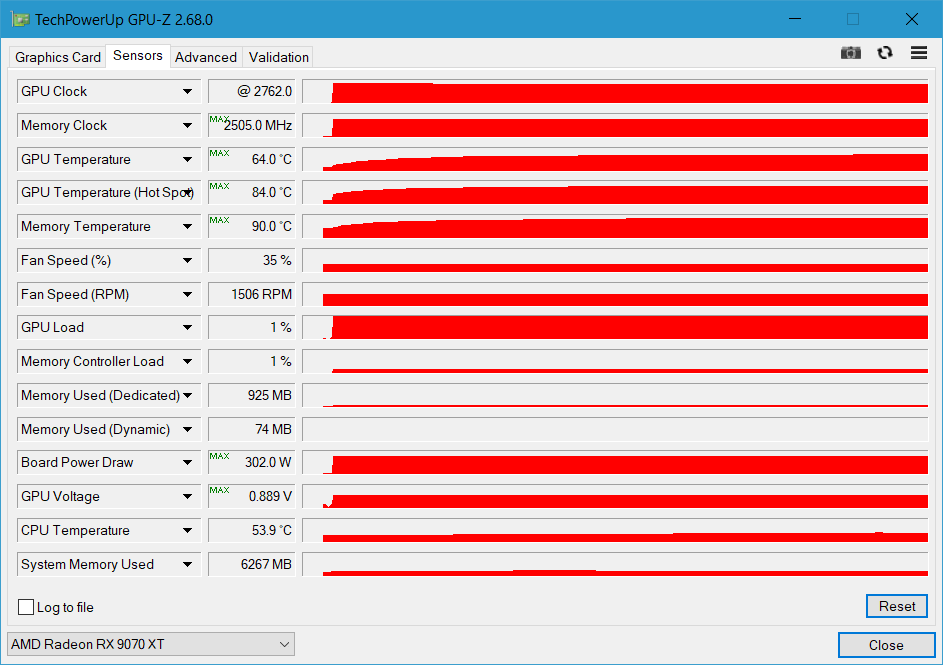Open the hamburger menu icon
Screen dimensions: 943x665
918,53
